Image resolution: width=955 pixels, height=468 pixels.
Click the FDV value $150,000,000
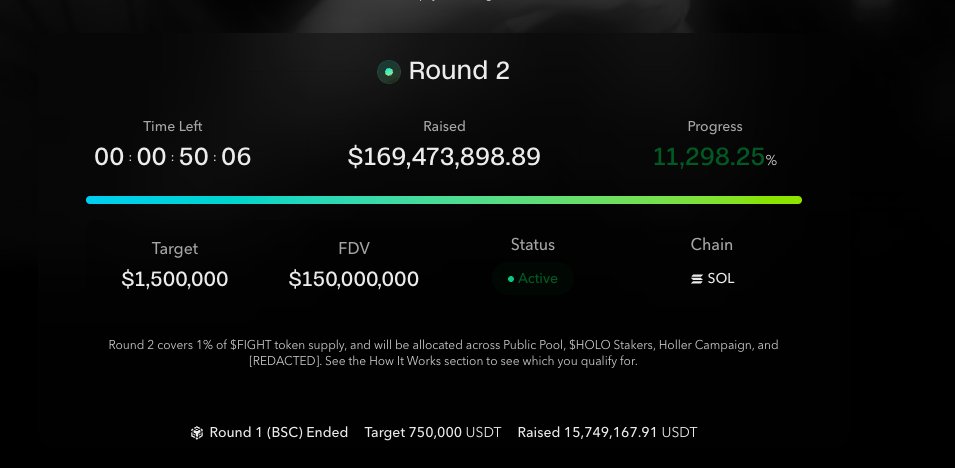tap(354, 279)
